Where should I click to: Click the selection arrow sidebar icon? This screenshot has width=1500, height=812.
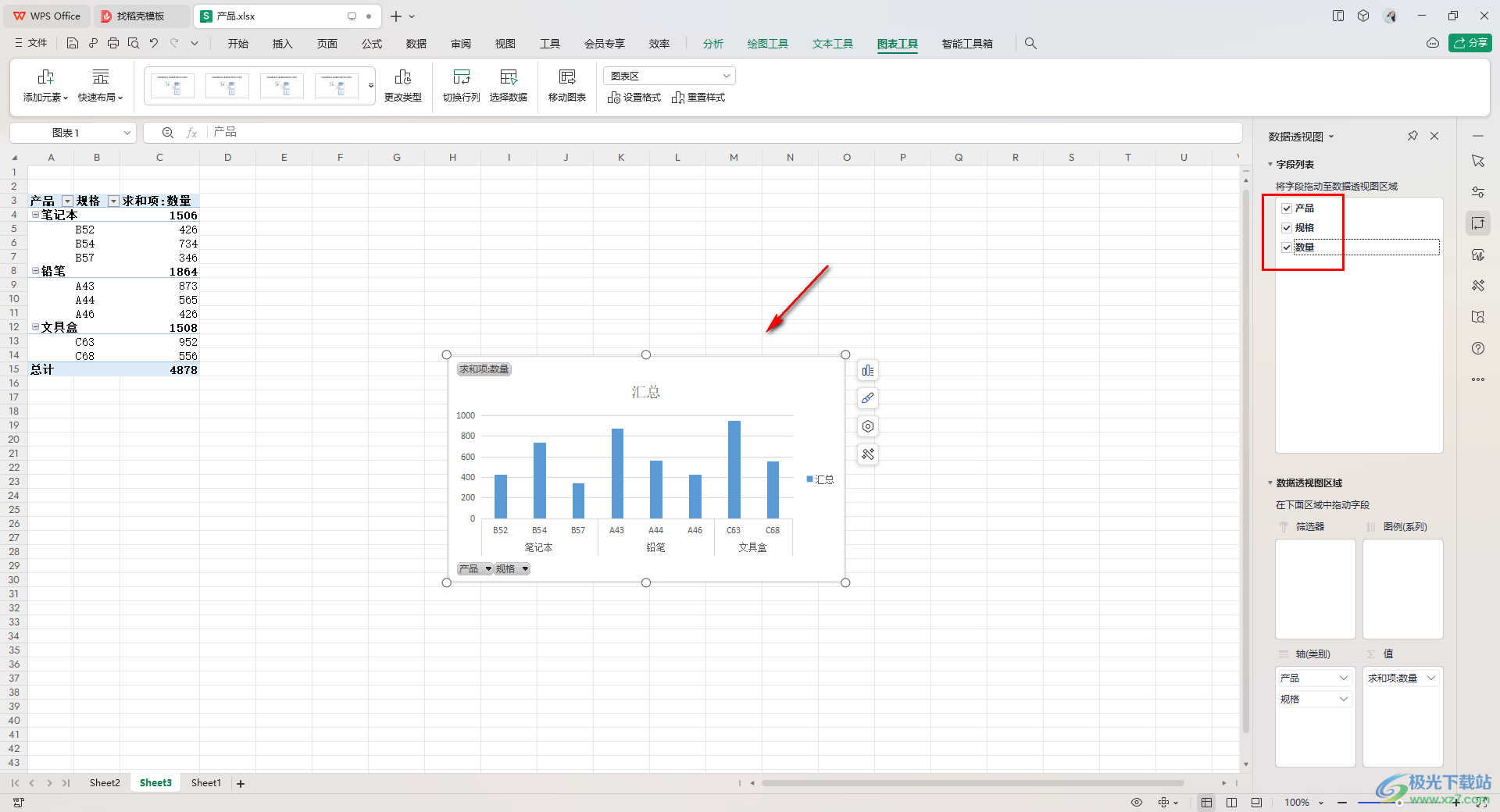coord(1478,161)
